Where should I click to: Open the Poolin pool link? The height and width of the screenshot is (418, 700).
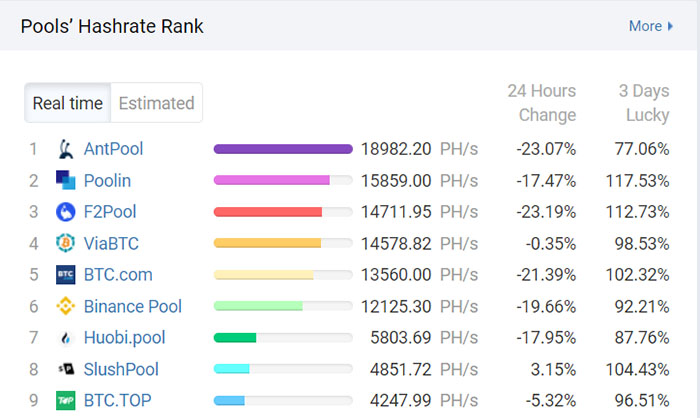click(x=107, y=181)
